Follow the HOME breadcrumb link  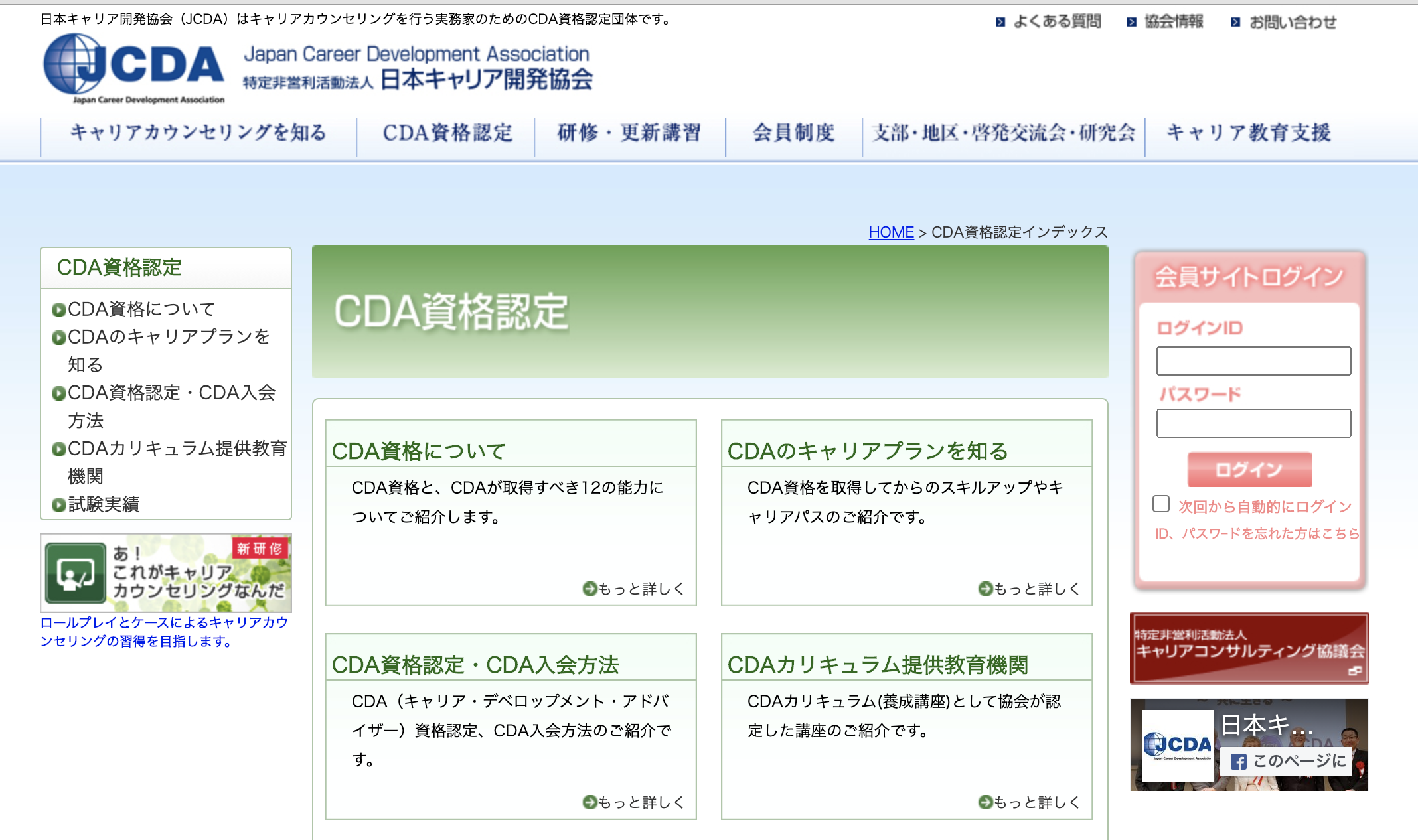click(891, 232)
